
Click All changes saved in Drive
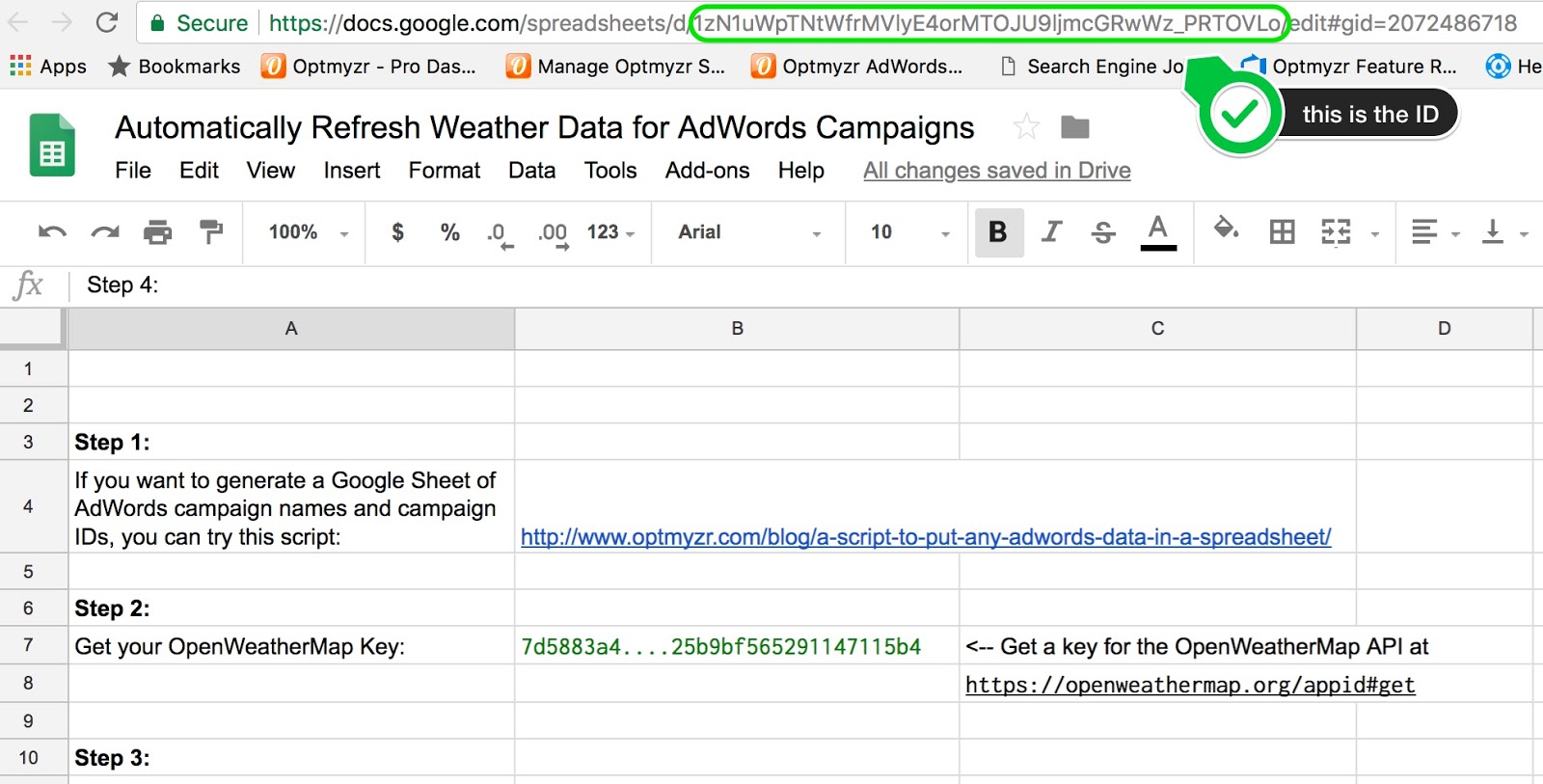tap(997, 171)
